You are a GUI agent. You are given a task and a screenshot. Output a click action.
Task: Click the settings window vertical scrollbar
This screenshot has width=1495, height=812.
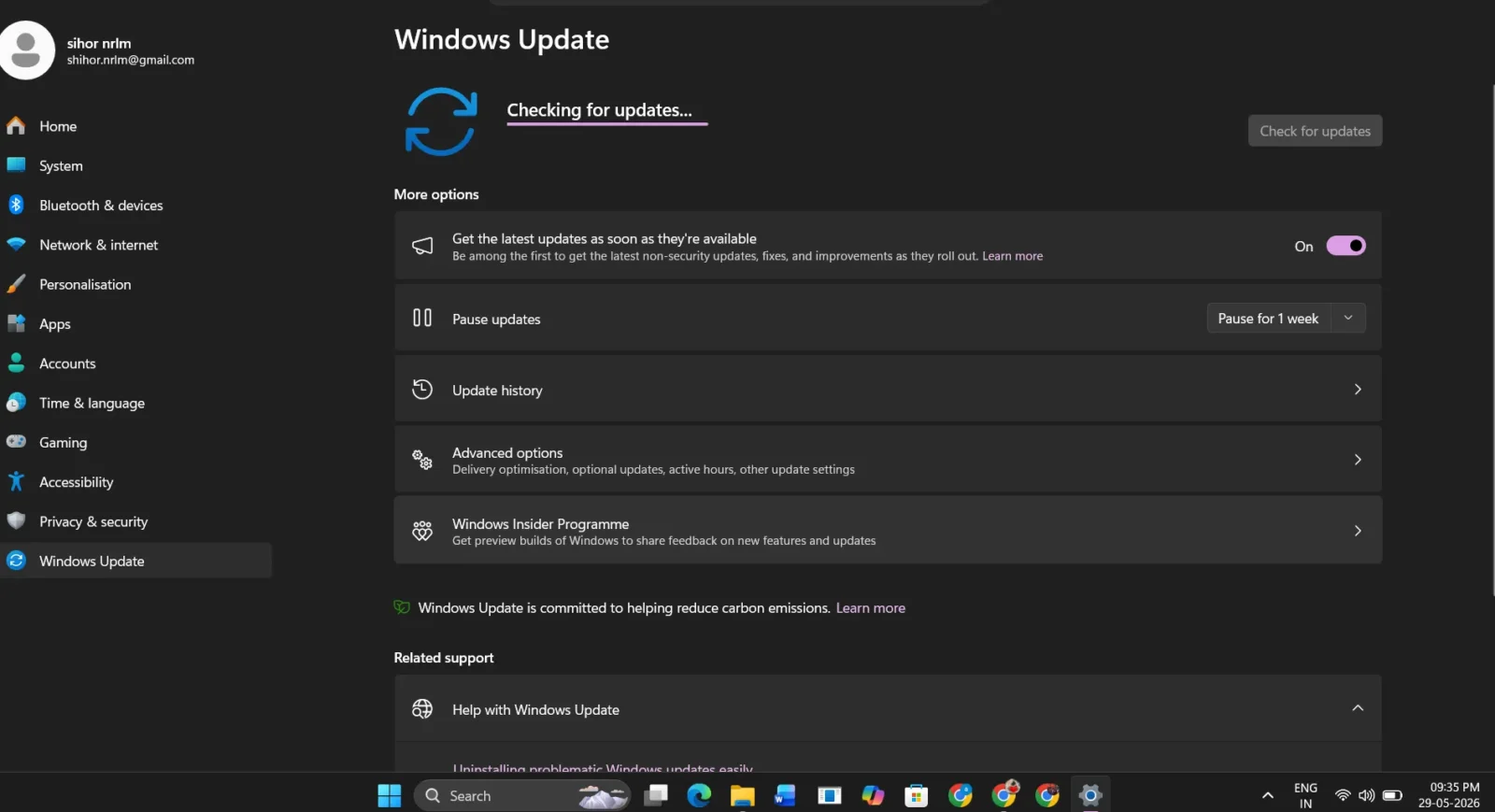click(1492, 341)
